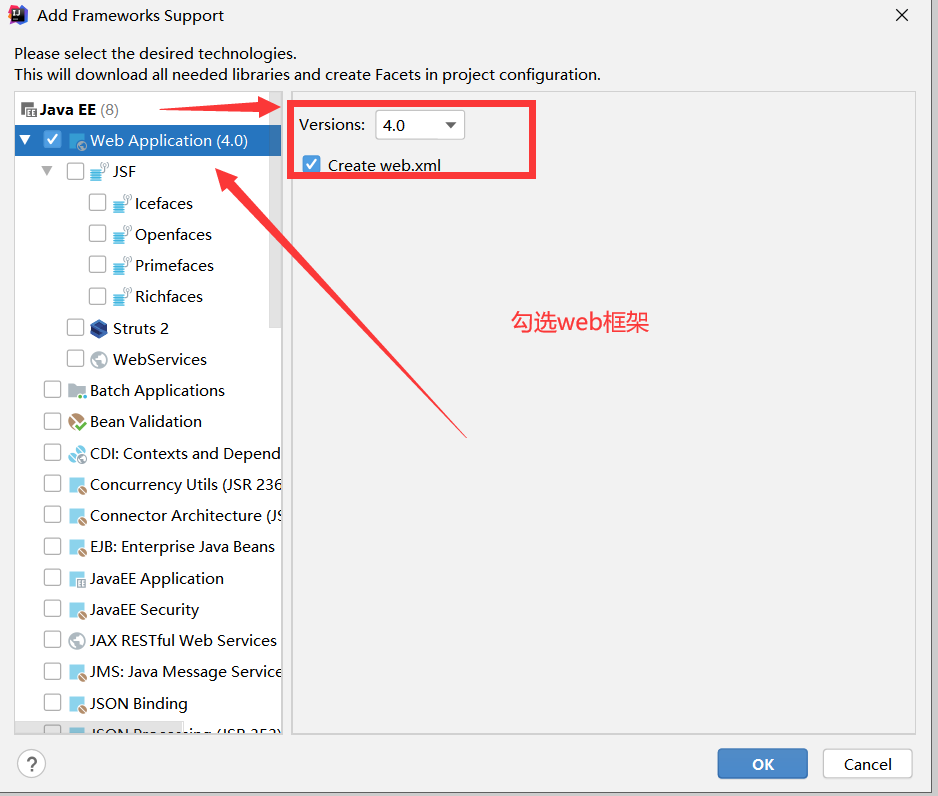Click the frameworks list vertical scrollbar
The image size is (938, 796).
[275, 209]
